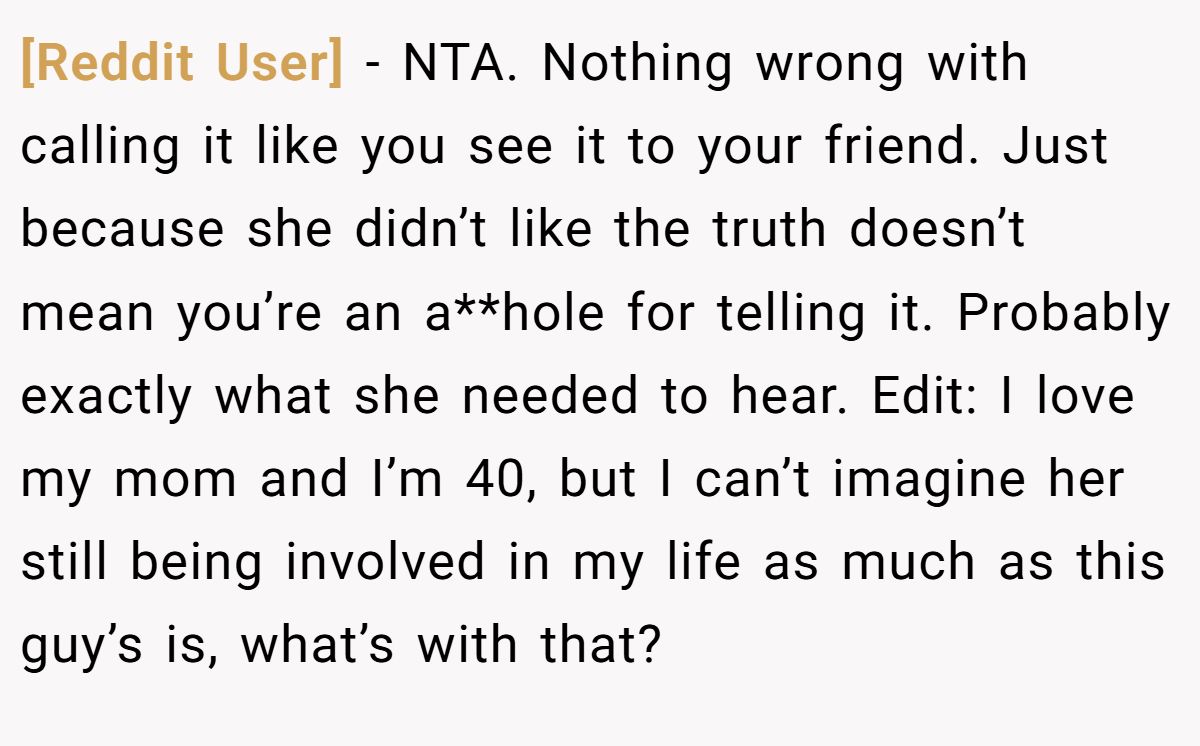Image resolution: width=1200 pixels, height=746 pixels.
Task: Click the word "mom" in the comment
Action: pyautogui.click(x=176, y=480)
